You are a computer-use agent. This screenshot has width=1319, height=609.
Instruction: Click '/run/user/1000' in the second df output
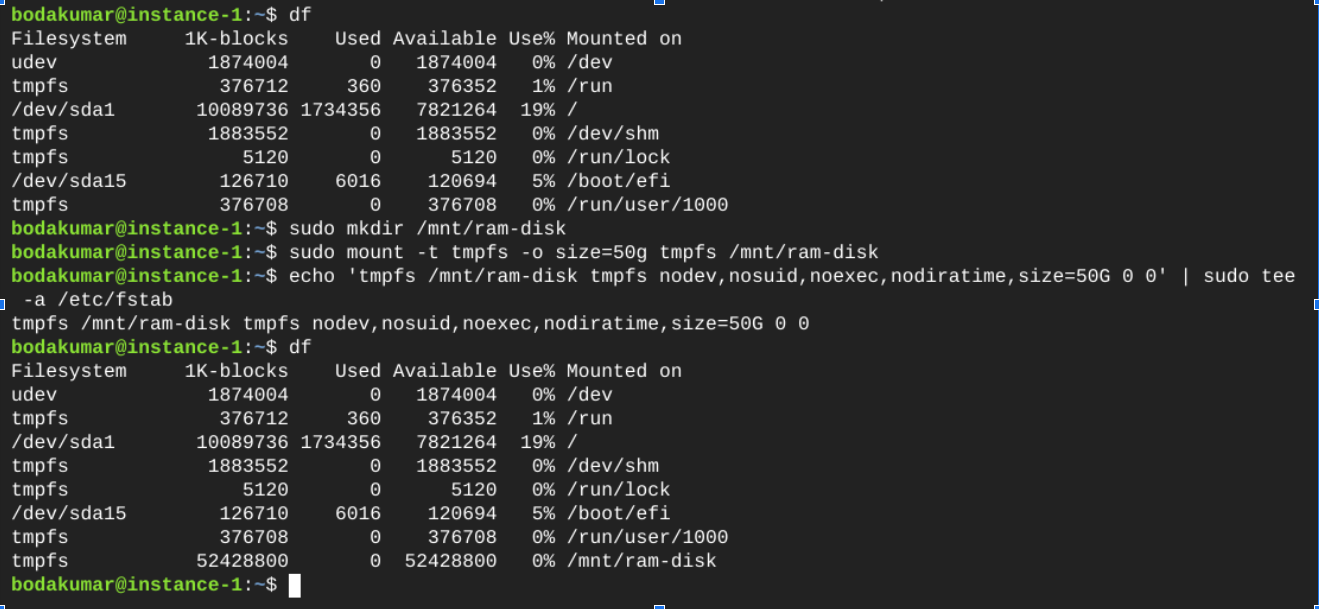(x=647, y=537)
